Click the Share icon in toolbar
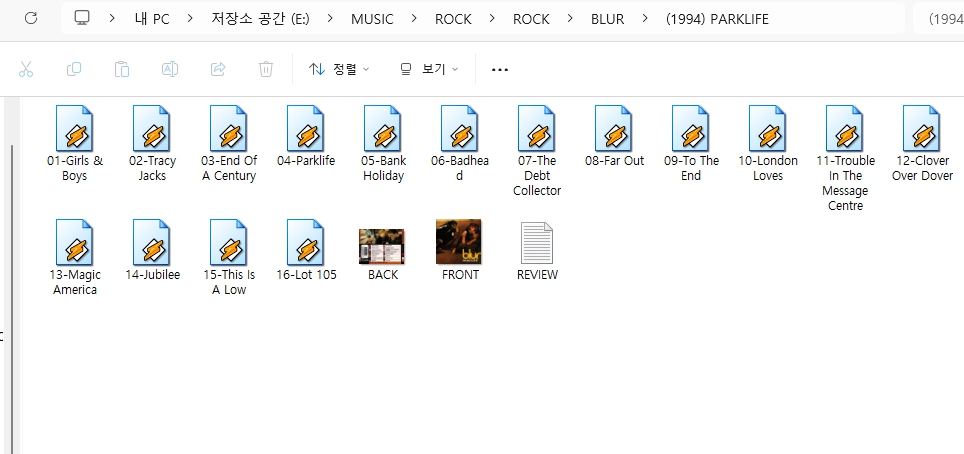 click(x=218, y=69)
